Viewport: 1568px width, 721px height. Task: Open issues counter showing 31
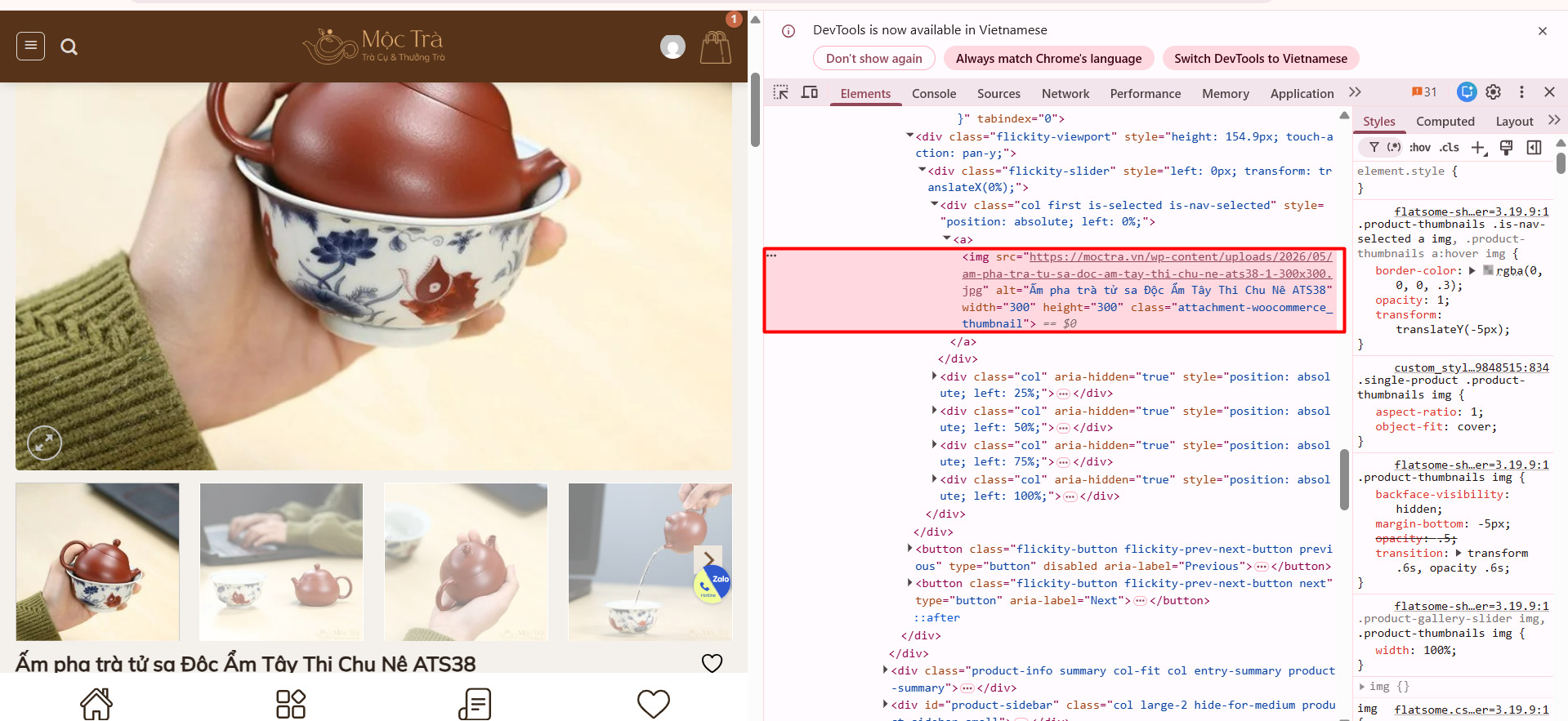[x=1423, y=92]
